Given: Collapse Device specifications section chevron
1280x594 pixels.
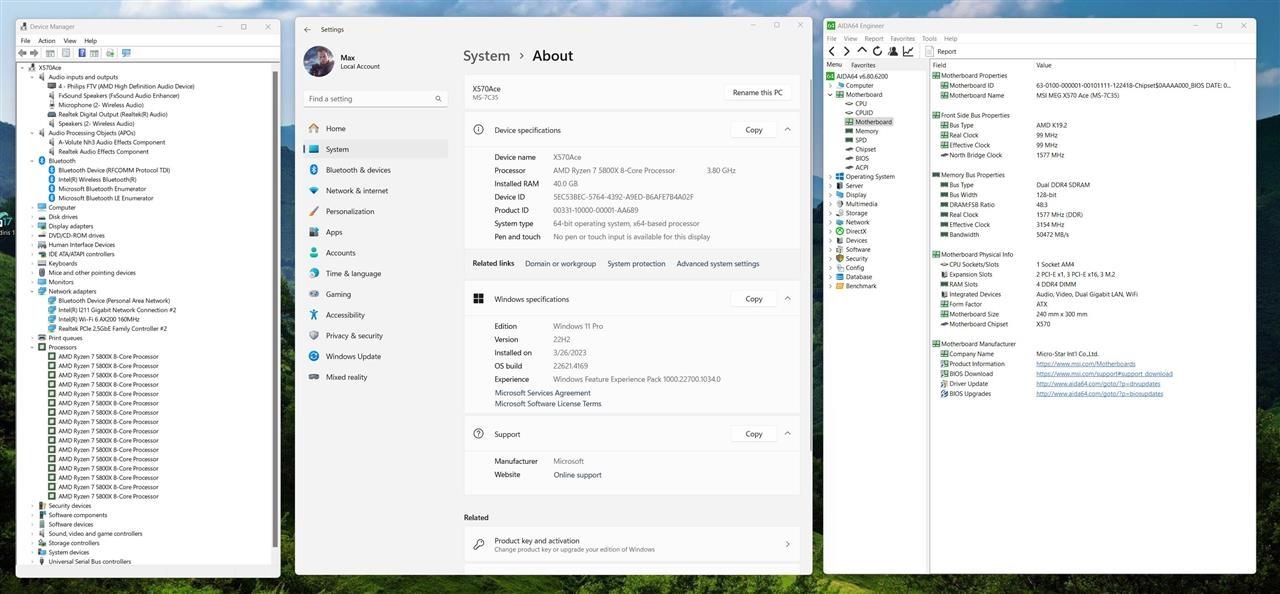Looking at the screenshot, I should tap(787, 130).
